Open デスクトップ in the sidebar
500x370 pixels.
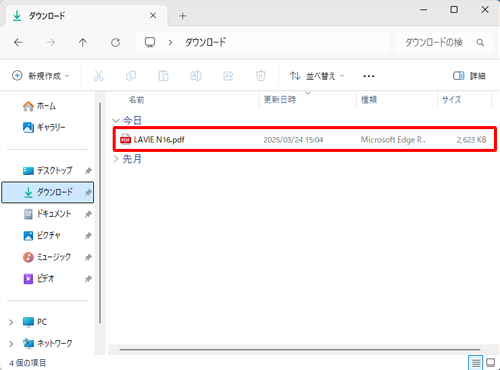click(47, 171)
